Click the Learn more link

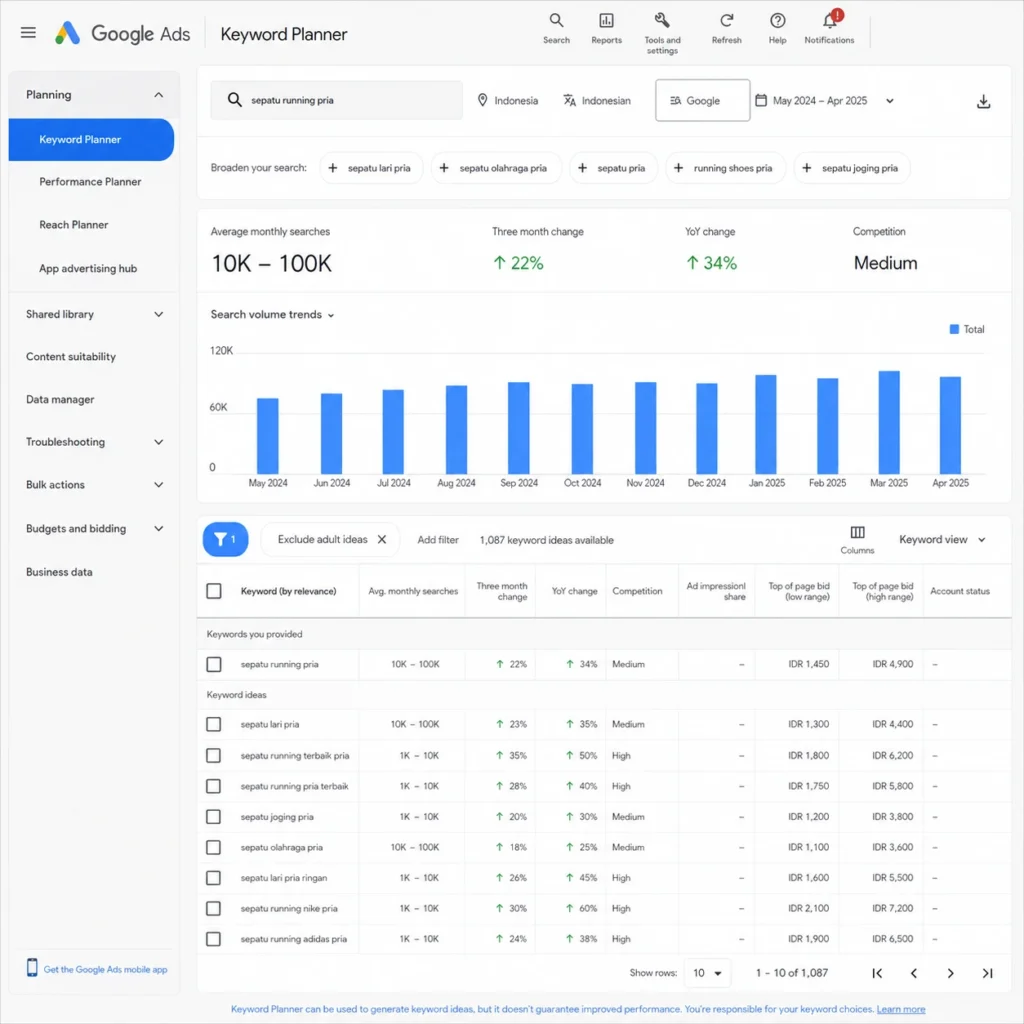point(901,1009)
